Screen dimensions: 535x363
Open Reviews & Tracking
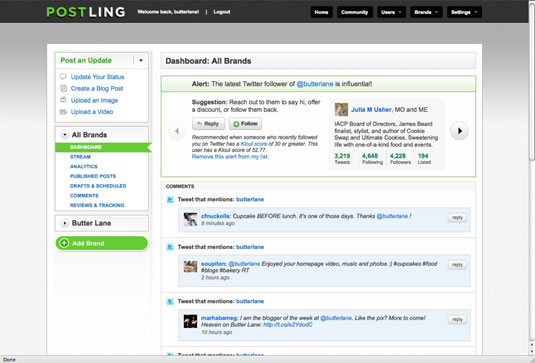[x=97, y=205]
